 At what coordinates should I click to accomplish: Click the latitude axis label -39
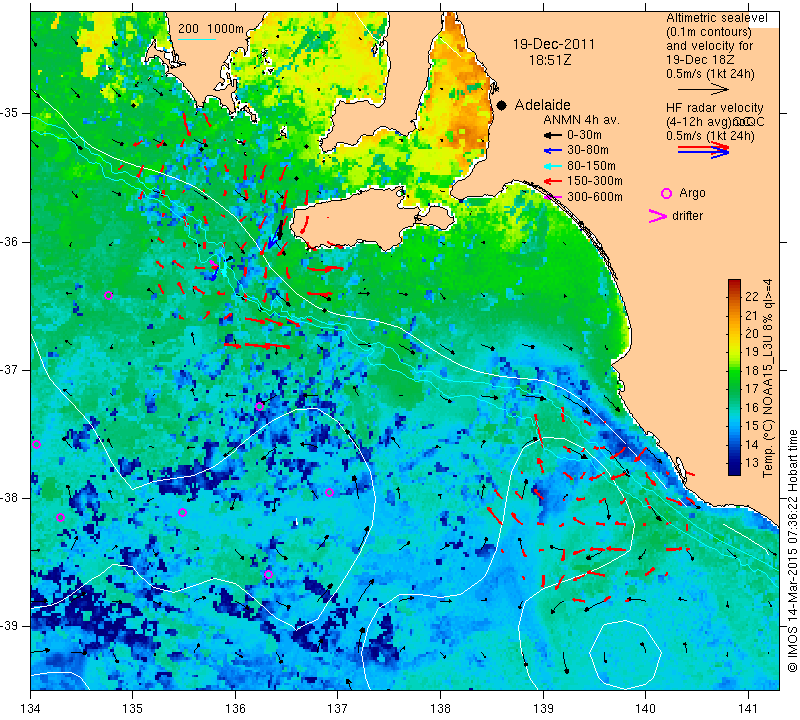[x=9, y=626]
